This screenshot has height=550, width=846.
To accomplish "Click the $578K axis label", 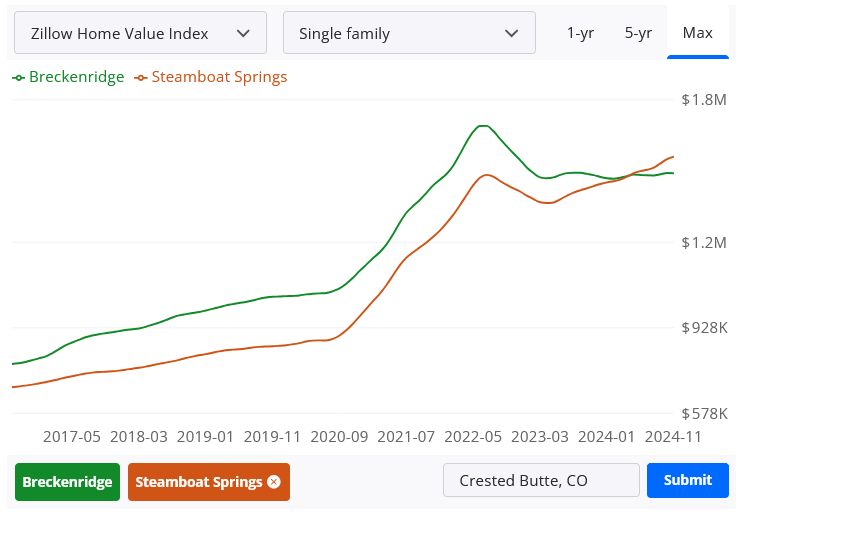I will pyautogui.click(x=705, y=414).
